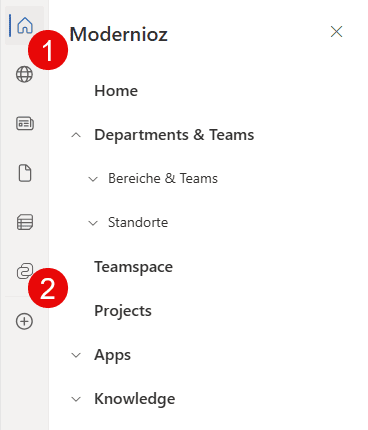Screen dimensions: 368x430
Task: Click the Knowledge menu label
Action: pyautogui.click(x=135, y=399)
